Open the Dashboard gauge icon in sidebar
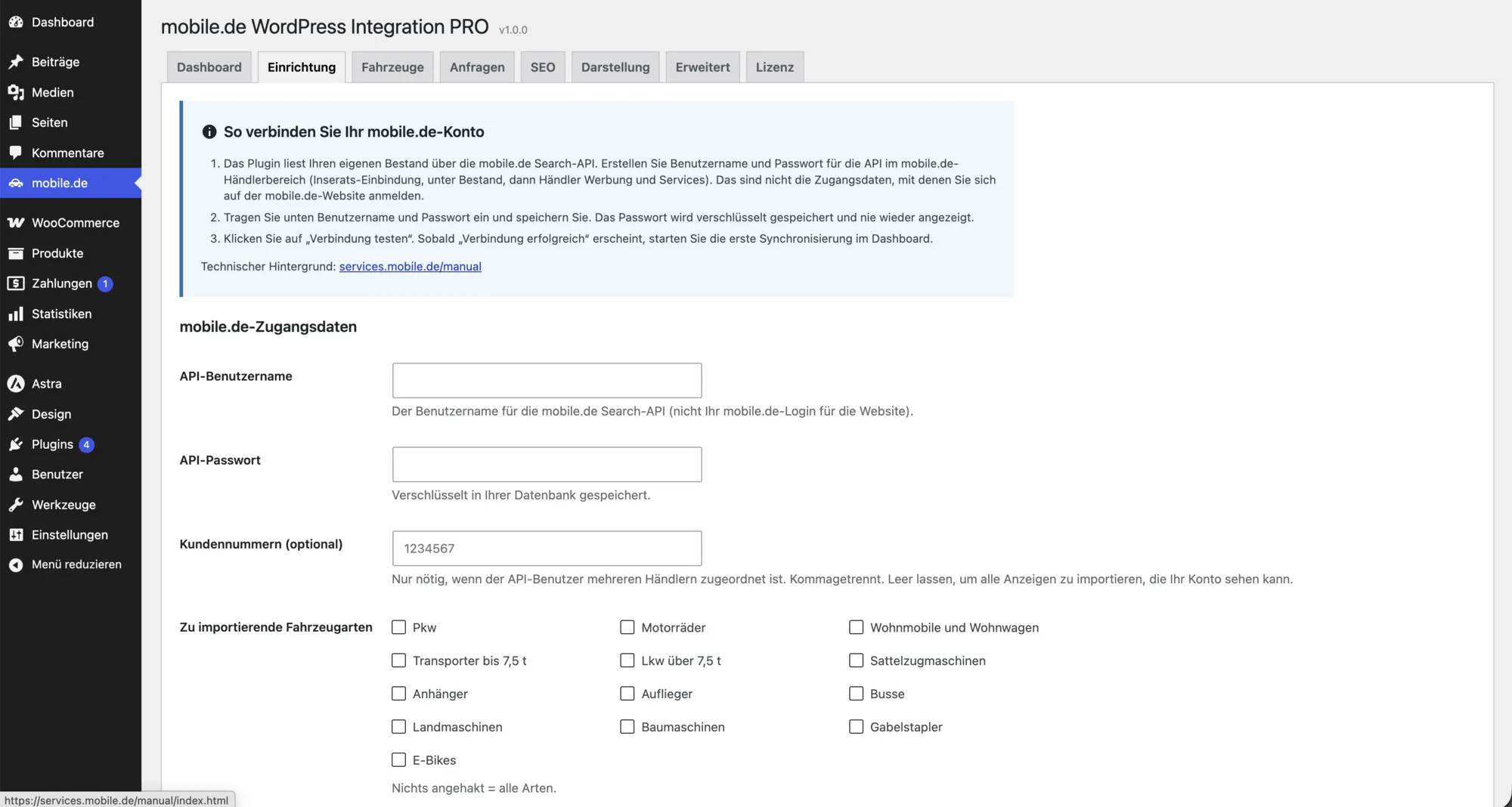The image size is (1512, 807). pyautogui.click(x=16, y=22)
